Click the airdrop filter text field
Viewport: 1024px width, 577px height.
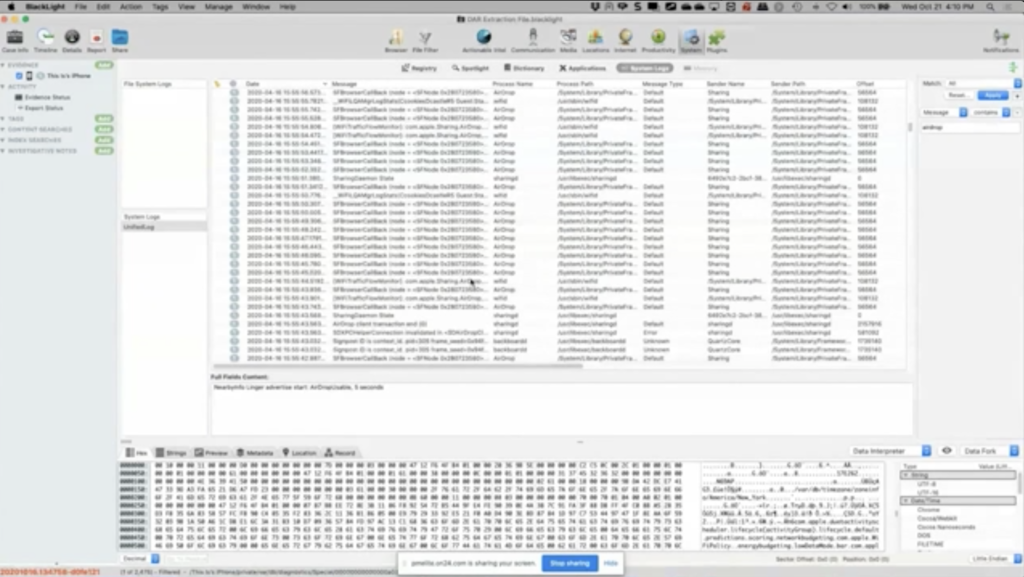pyautogui.click(x=970, y=127)
